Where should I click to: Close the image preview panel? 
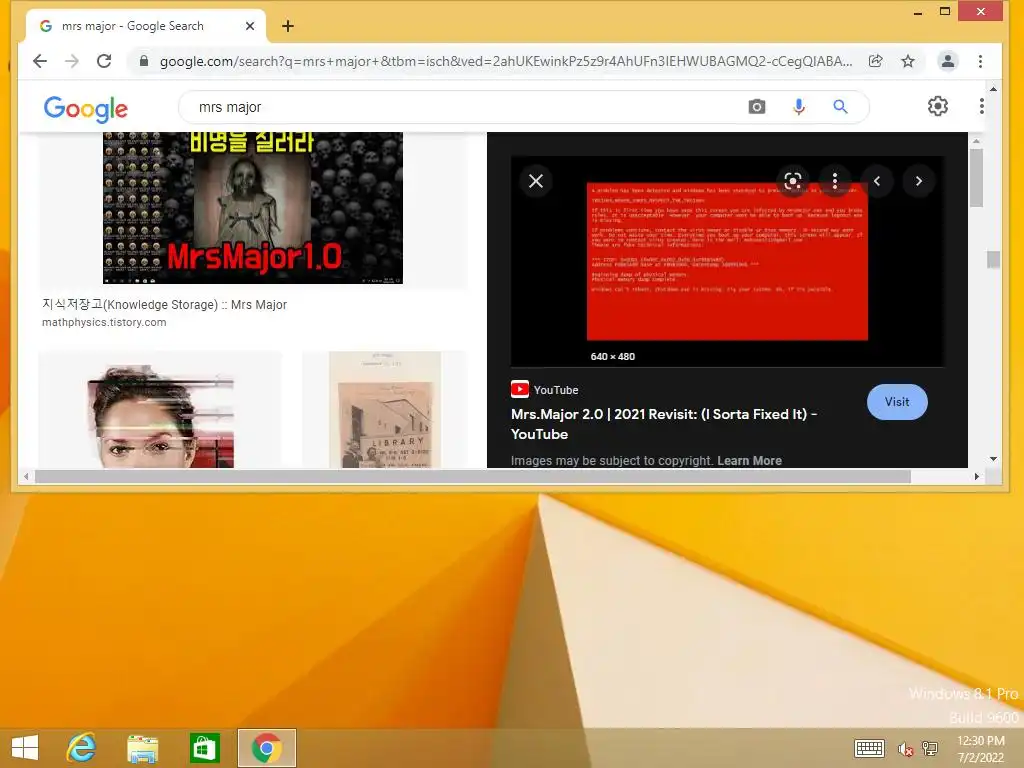tap(536, 181)
